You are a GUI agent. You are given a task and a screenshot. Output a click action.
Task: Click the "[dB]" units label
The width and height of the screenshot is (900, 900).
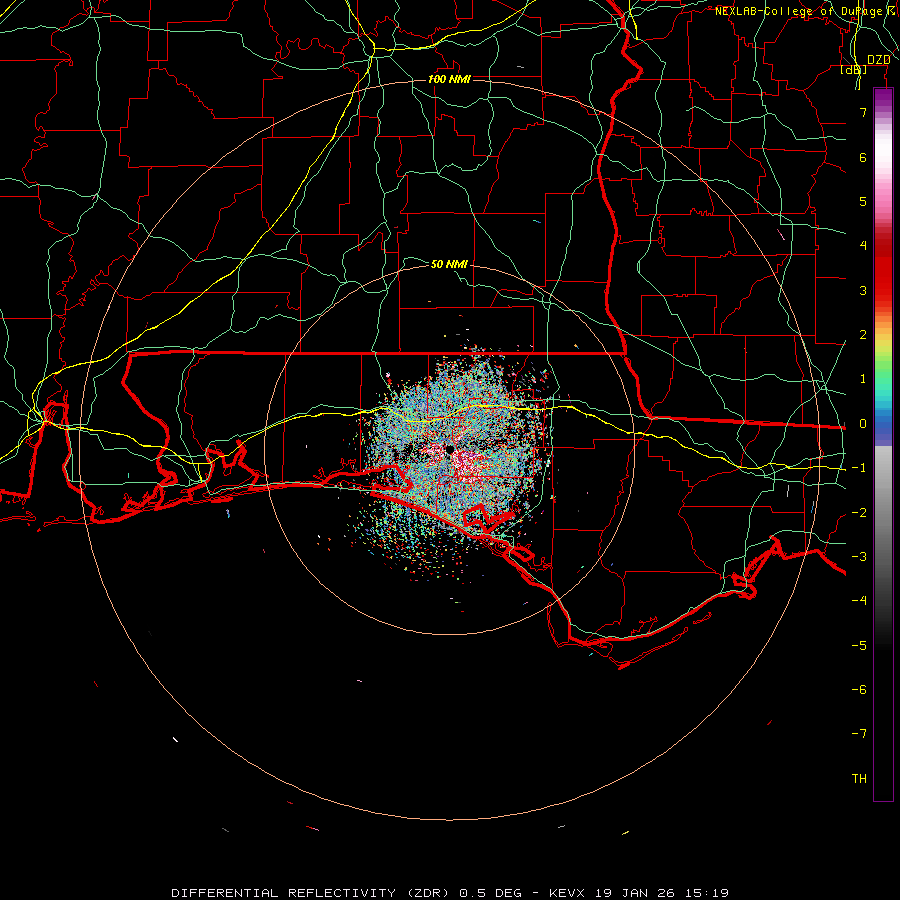pos(854,69)
